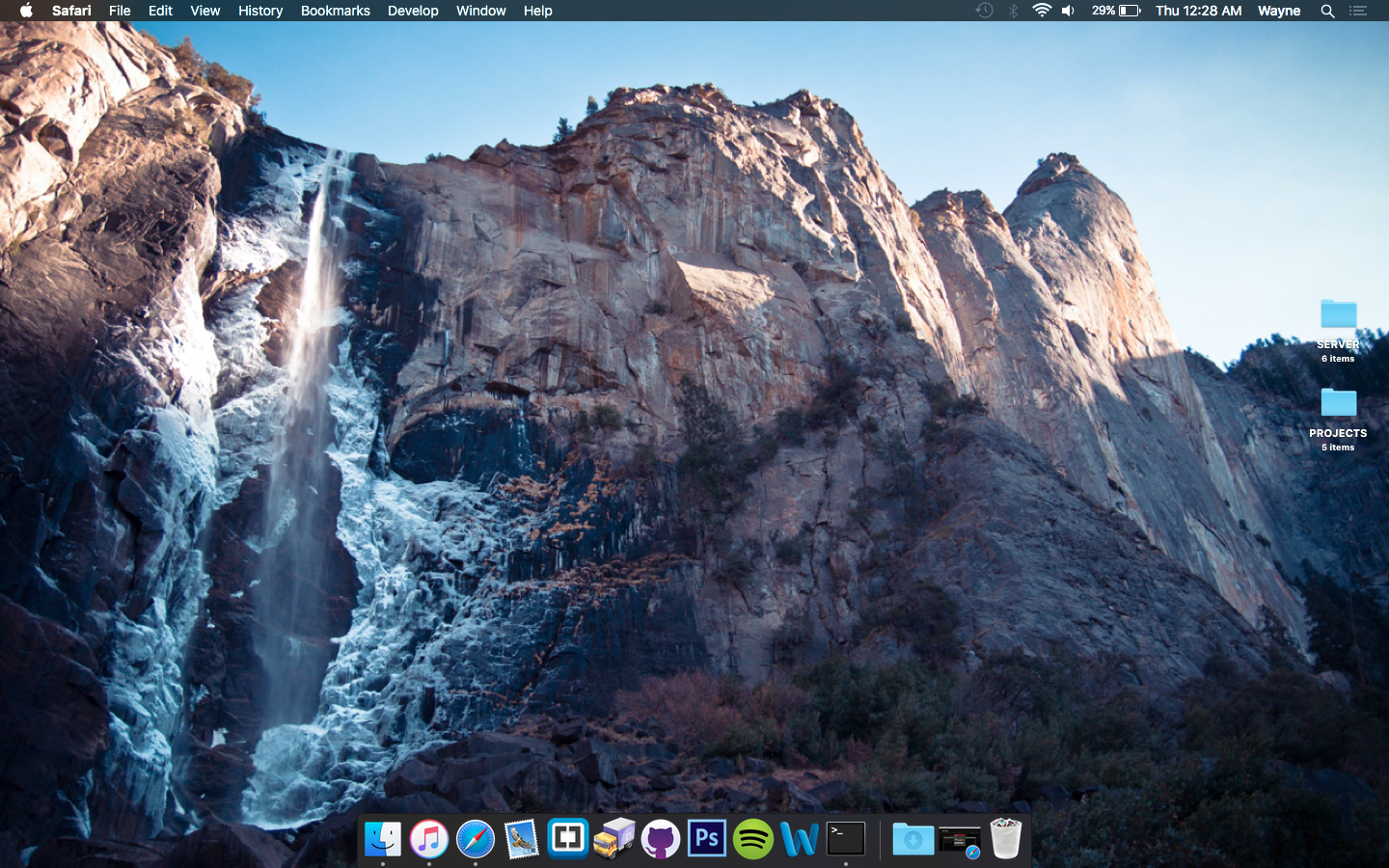Restore minimized Safari window thumbnail in Dock
The image size is (1389, 868).
(960, 841)
